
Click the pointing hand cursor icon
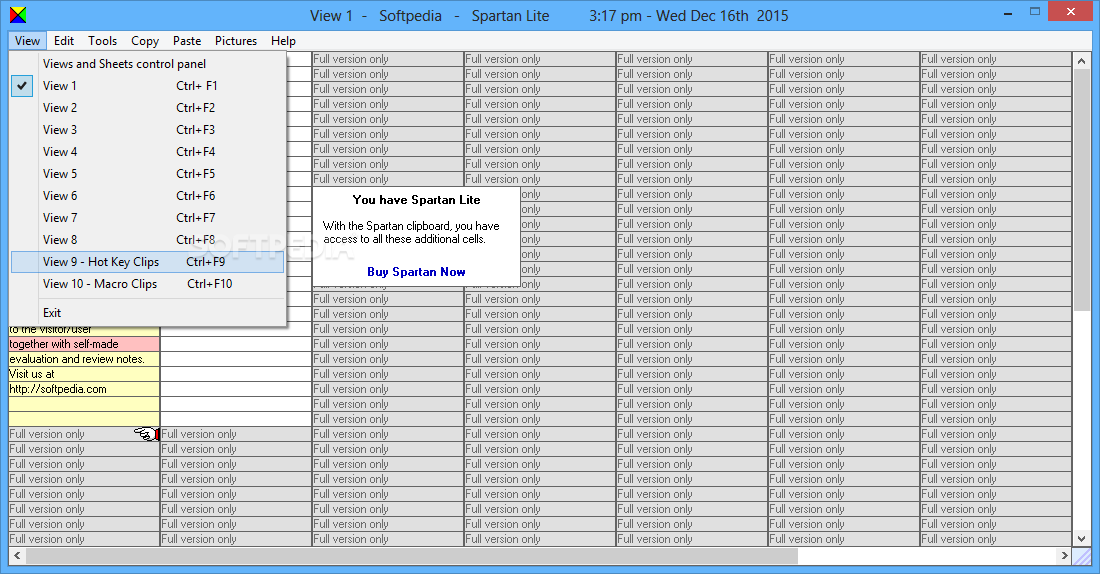[147, 434]
